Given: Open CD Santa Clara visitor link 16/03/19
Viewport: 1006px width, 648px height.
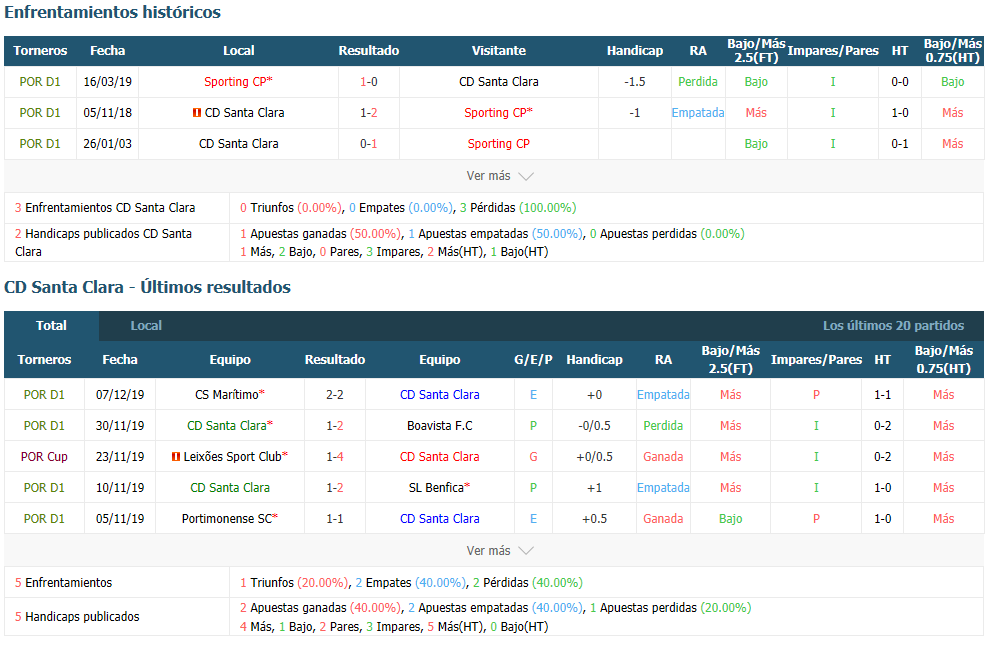Looking at the screenshot, I should (x=499, y=81).
